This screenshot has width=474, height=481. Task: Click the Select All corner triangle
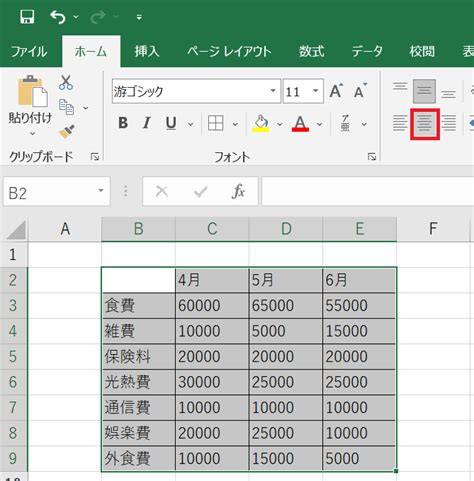[x=16, y=229]
